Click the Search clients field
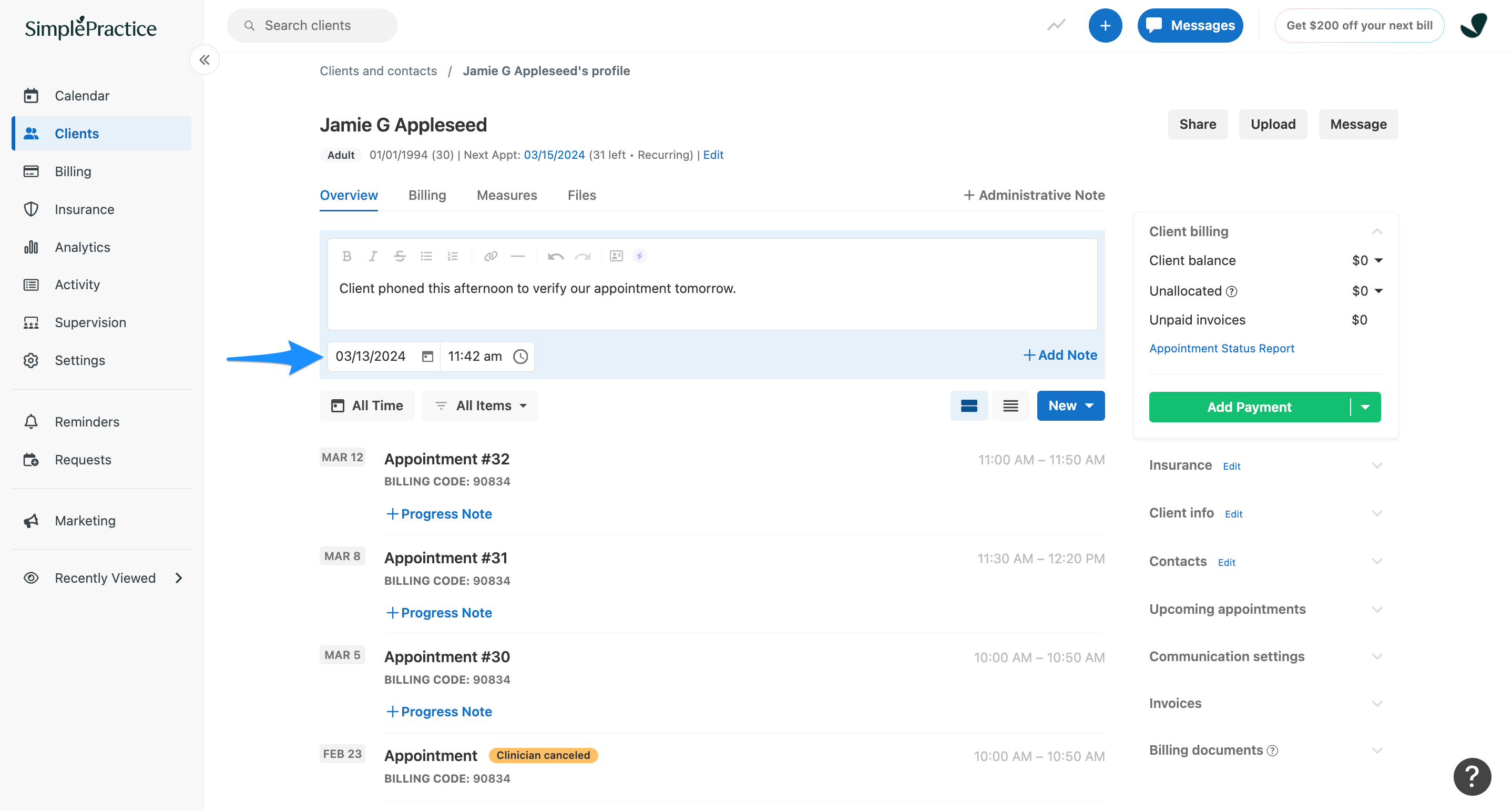The height and width of the screenshot is (811, 1512). click(312, 25)
